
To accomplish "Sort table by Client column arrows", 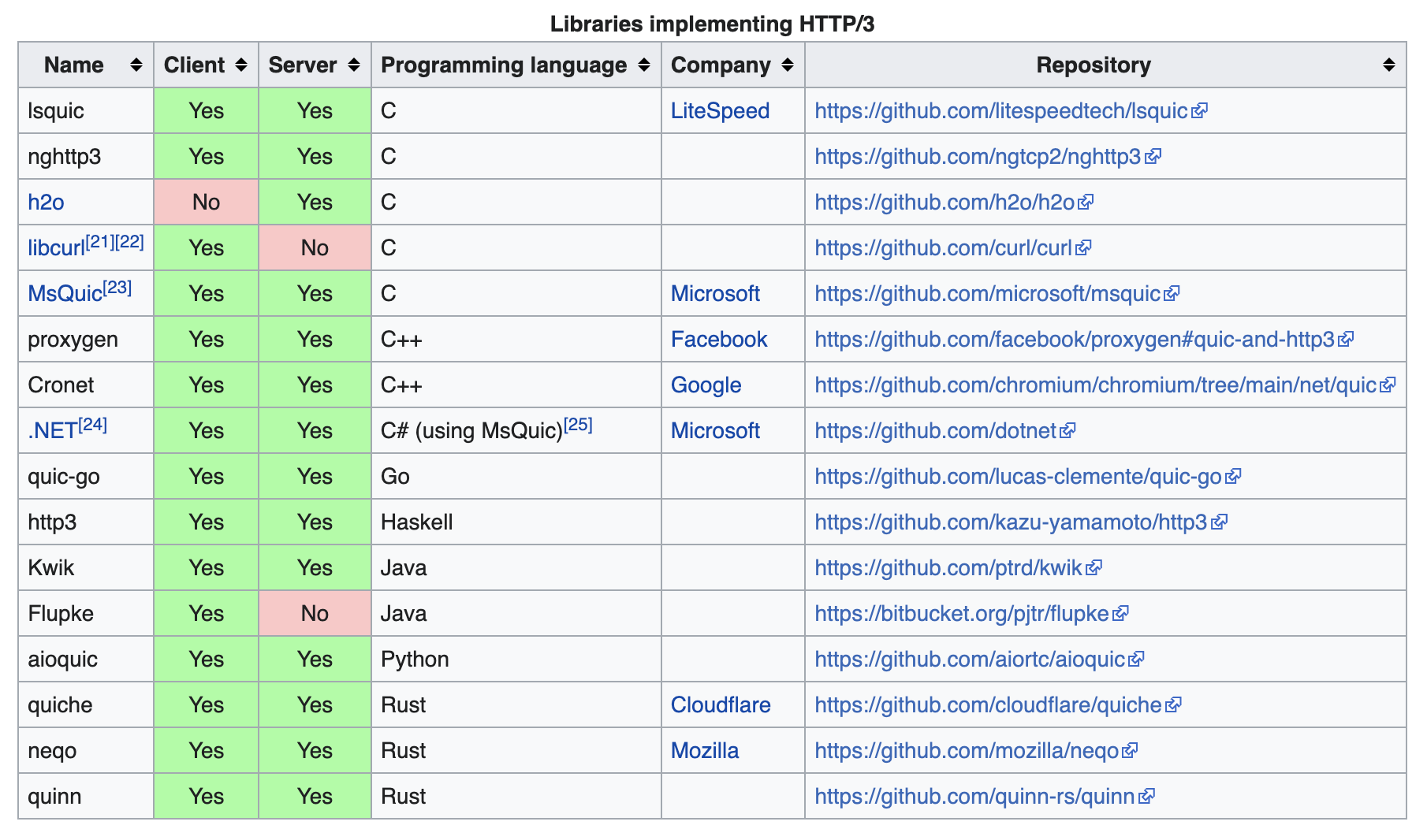I will [241, 65].
